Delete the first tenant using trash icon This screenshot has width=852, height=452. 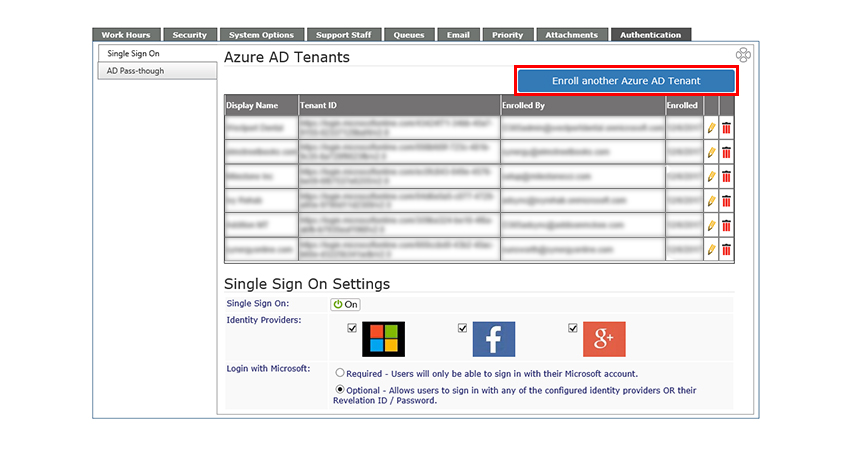(726, 129)
